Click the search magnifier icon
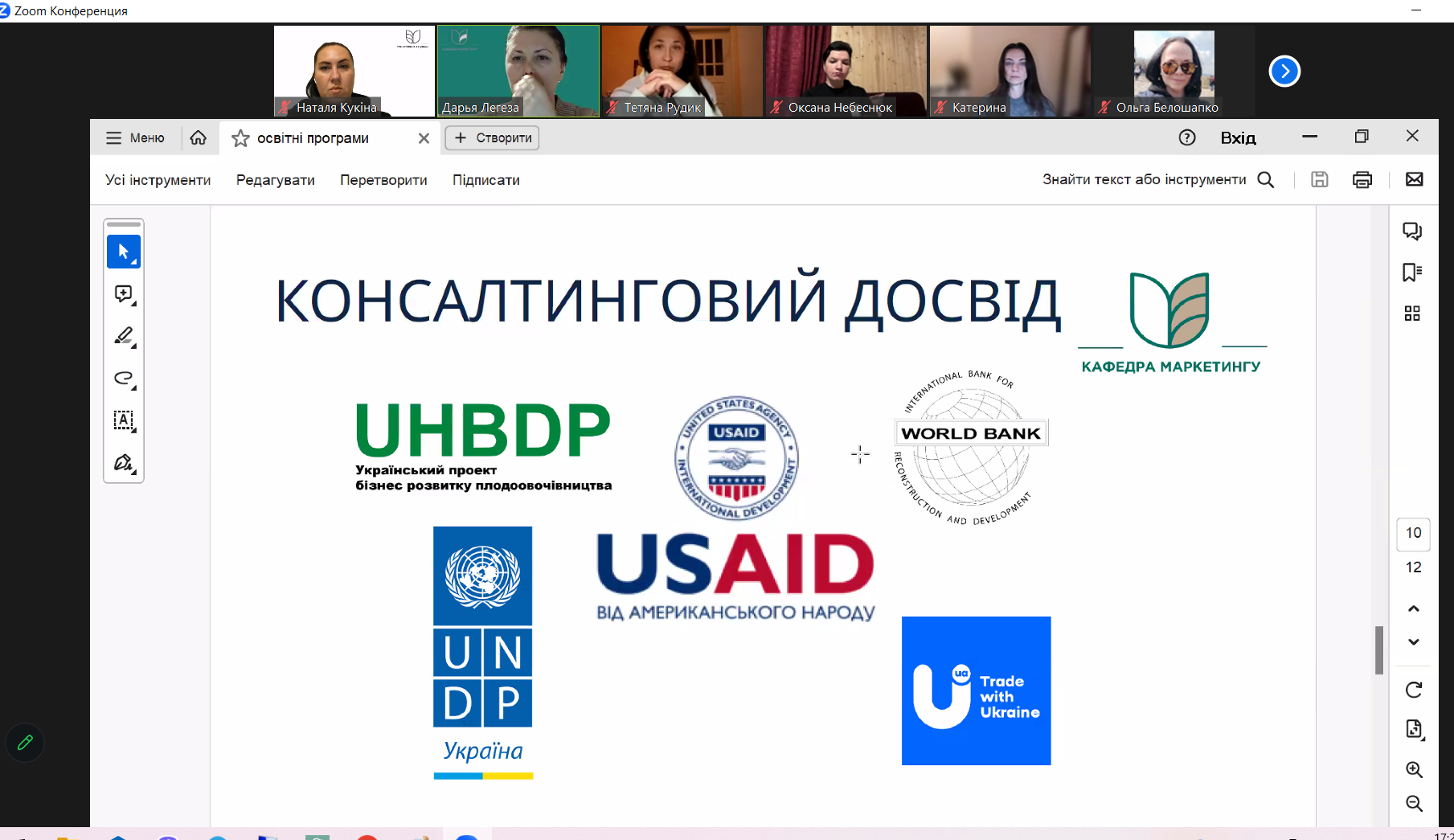Viewport: 1454px width, 840px height. [x=1266, y=180]
